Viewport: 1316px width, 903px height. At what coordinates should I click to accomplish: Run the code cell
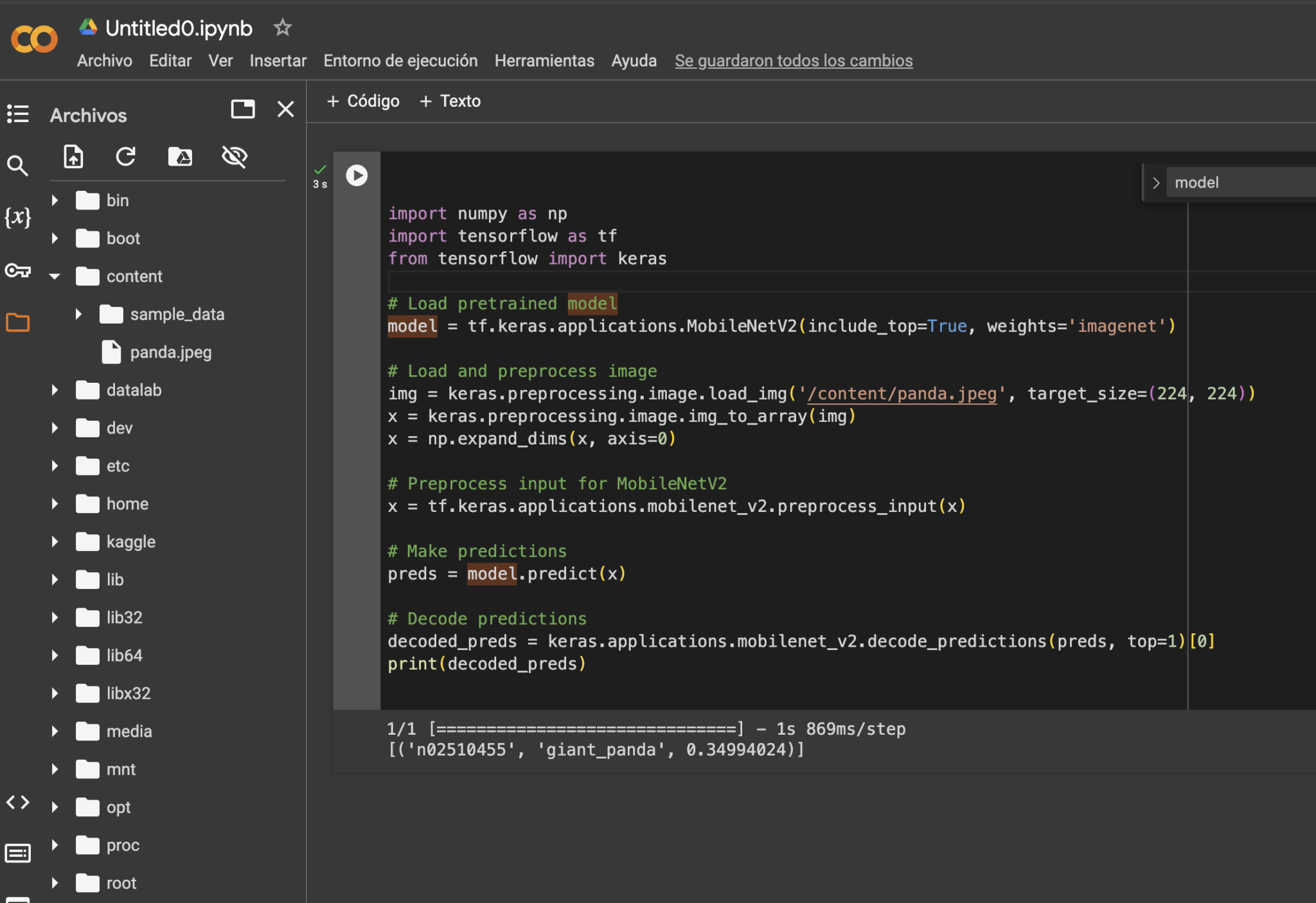[357, 175]
